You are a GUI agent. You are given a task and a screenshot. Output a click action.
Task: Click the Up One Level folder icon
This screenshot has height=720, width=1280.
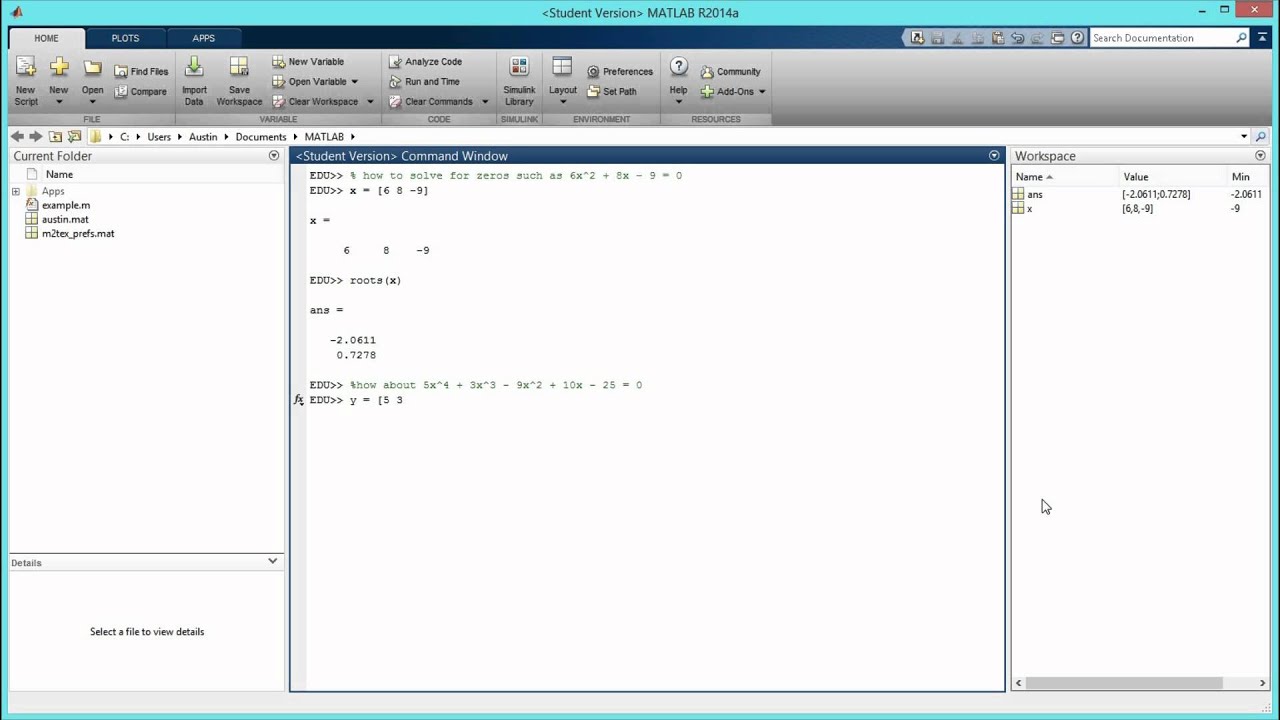tap(55, 137)
